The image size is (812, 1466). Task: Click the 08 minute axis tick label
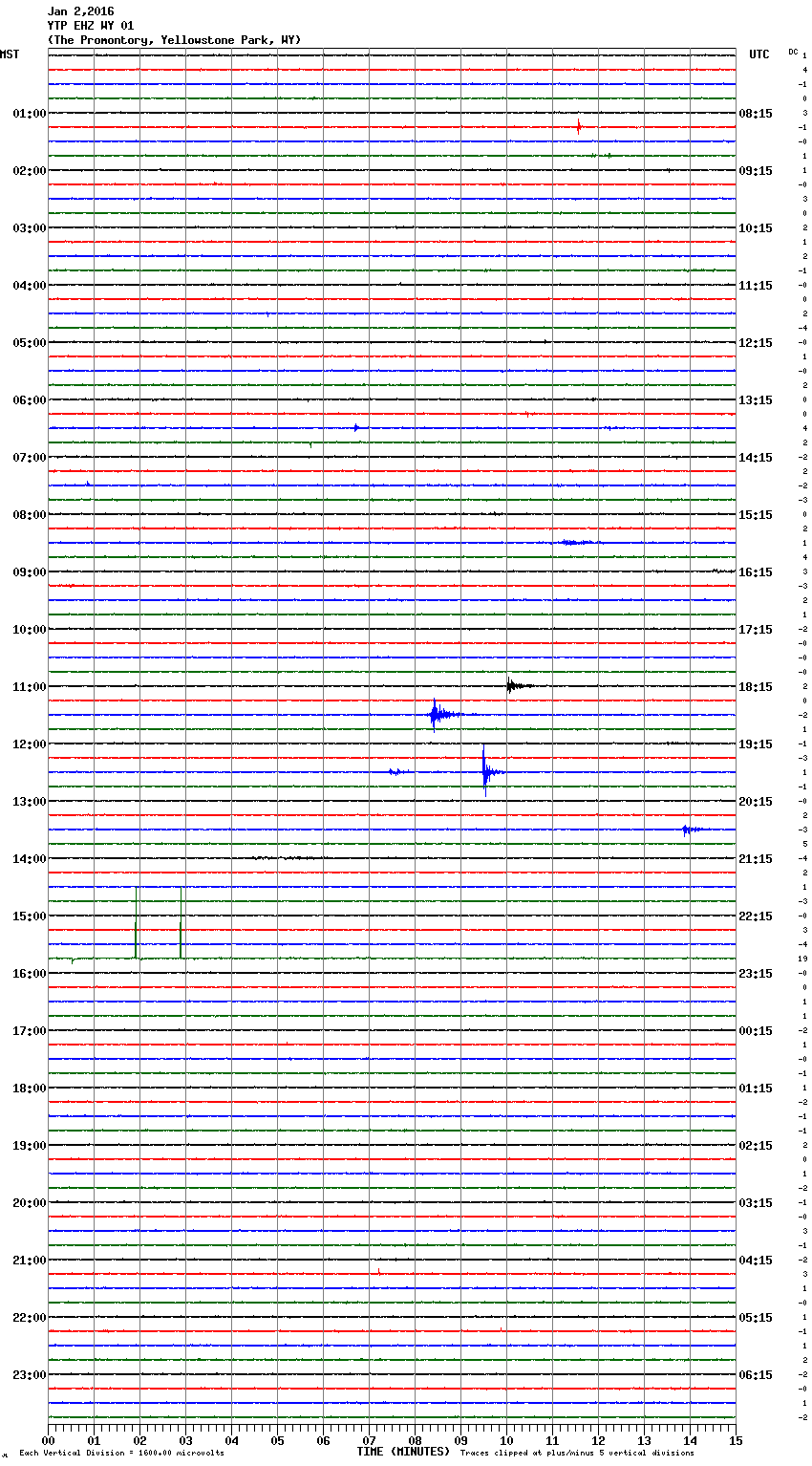coord(415,1441)
